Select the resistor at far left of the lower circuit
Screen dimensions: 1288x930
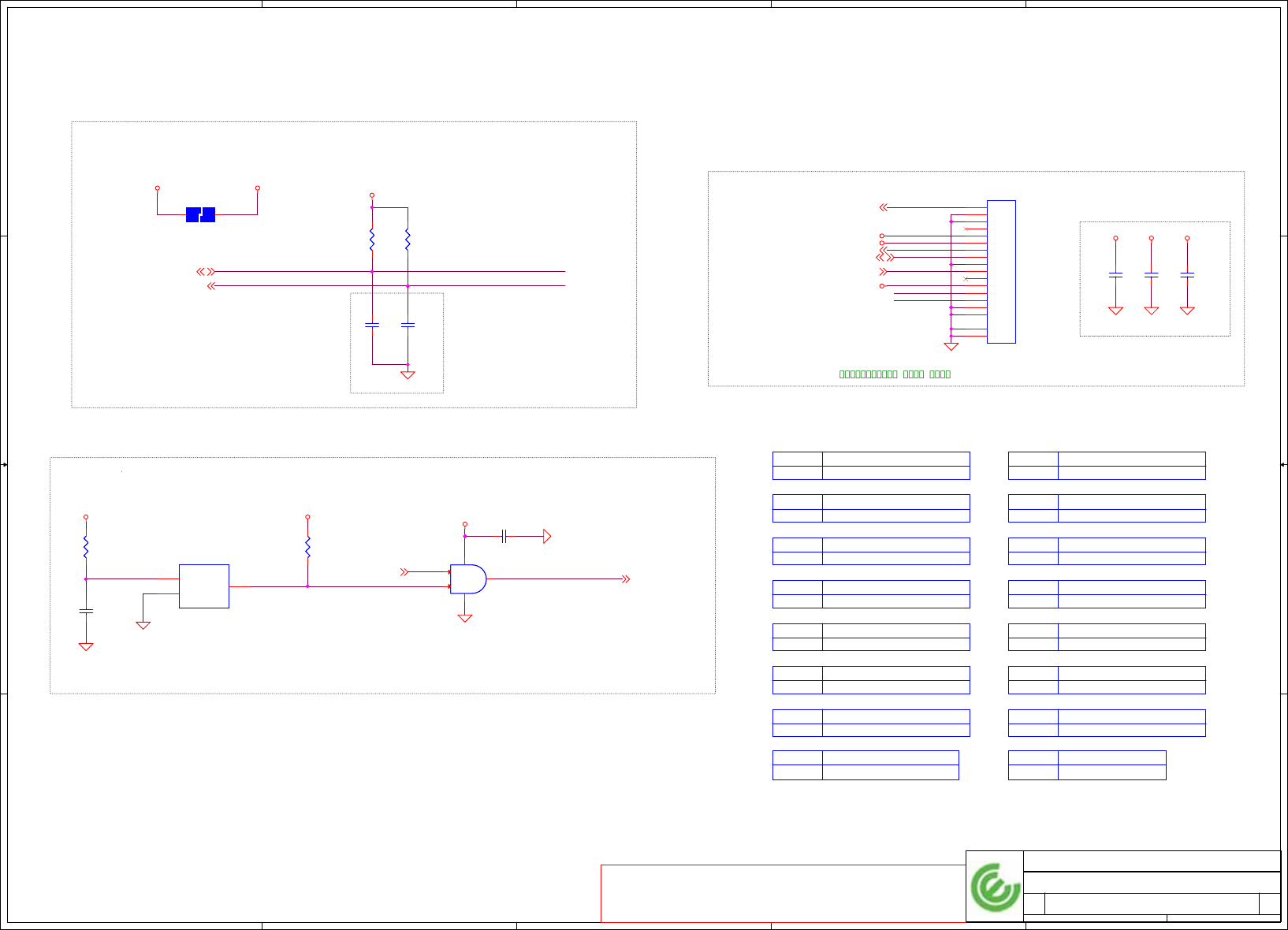pyautogui.click(x=86, y=547)
